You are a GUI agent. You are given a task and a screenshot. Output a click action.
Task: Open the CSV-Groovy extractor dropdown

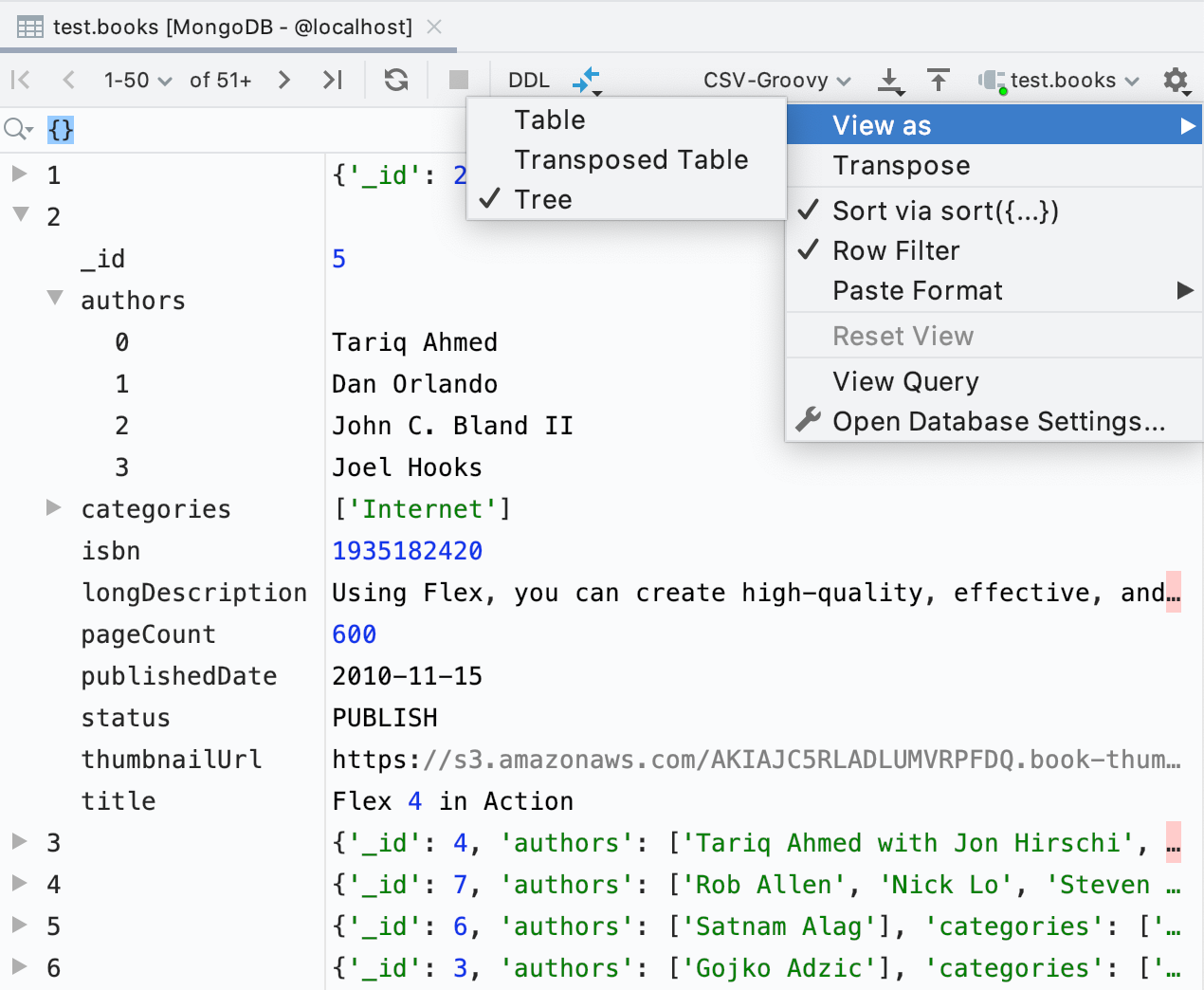777,81
